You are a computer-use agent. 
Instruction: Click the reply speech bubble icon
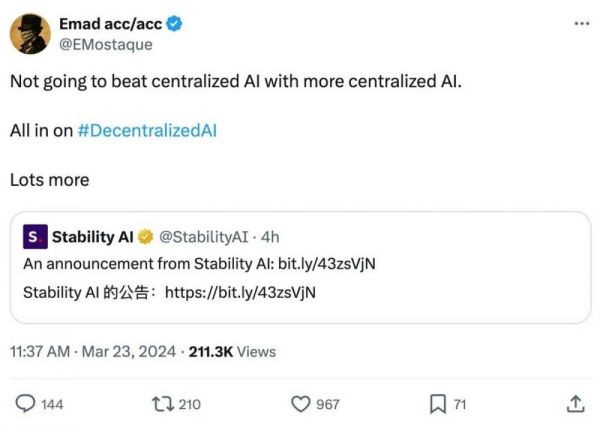(x=26, y=403)
